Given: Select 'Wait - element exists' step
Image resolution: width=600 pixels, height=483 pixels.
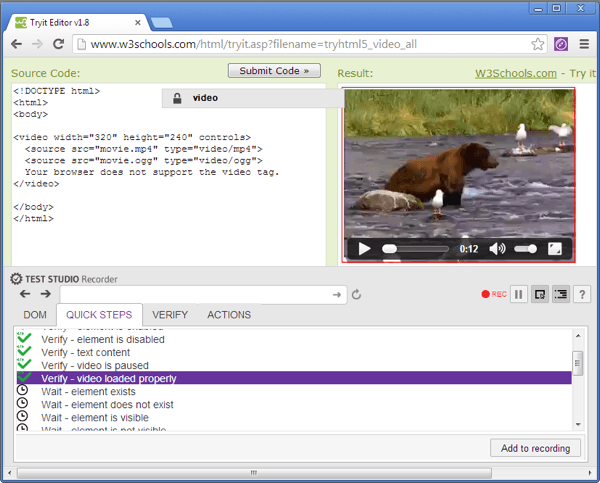Looking at the screenshot, I should (x=294, y=392).
